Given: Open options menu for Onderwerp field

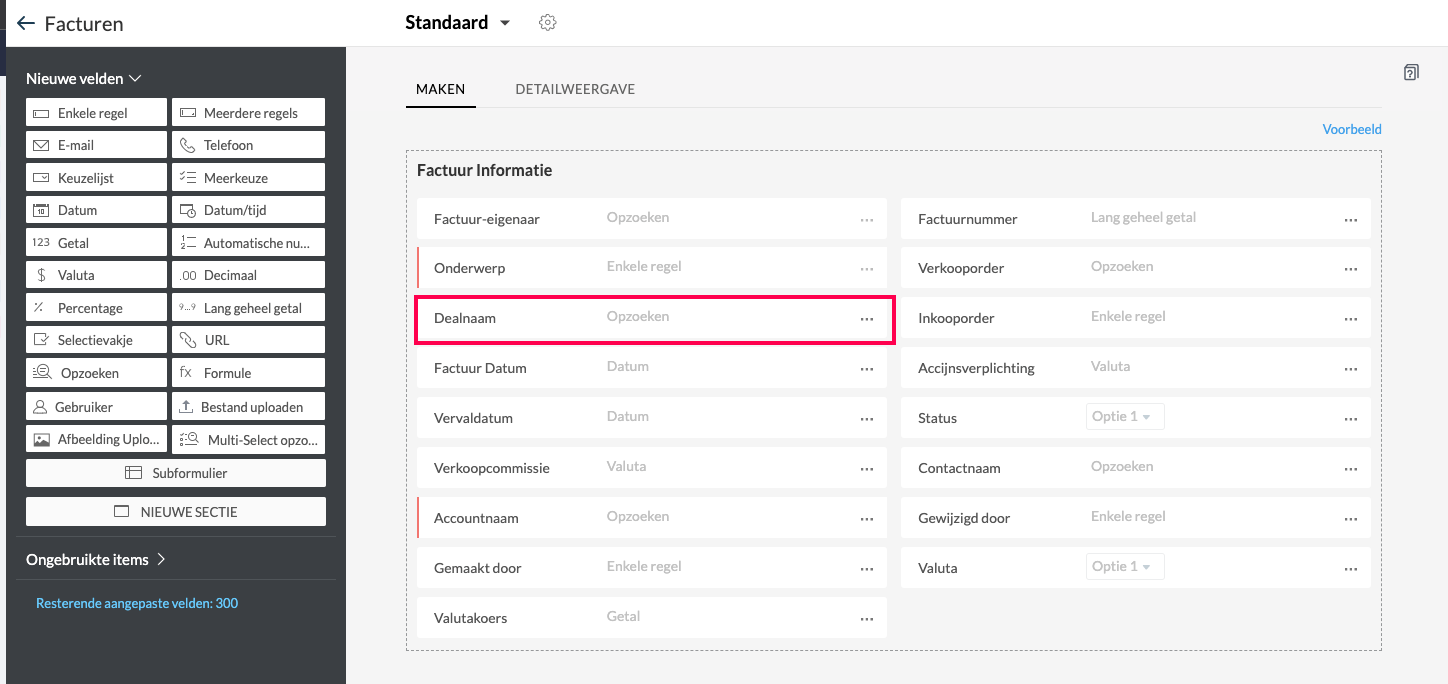Looking at the screenshot, I should point(866,269).
